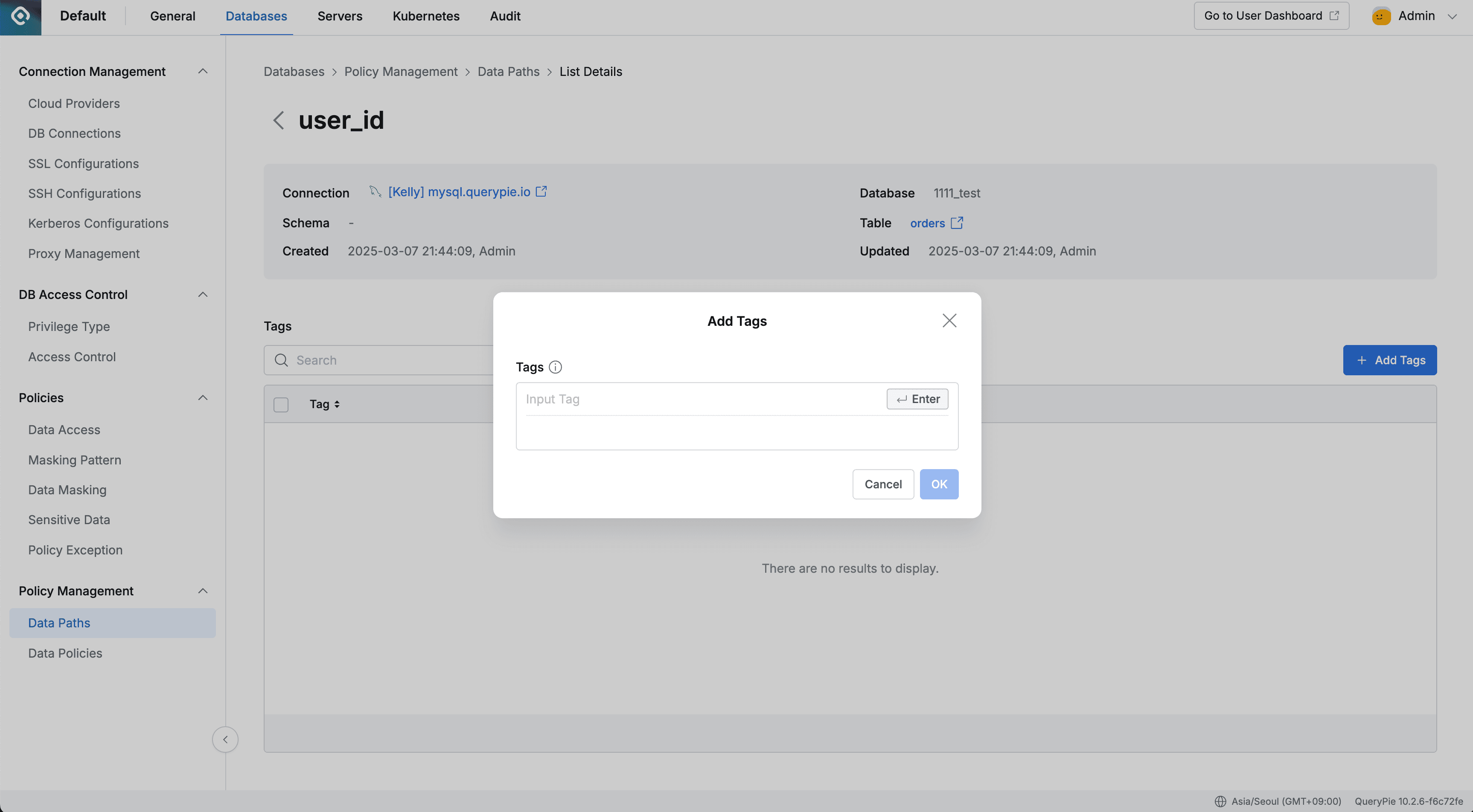The height and width of the screenshot is (812, 1473).
Task: Collapse the sidebar with the round arrow button
Action: [225, 739]
